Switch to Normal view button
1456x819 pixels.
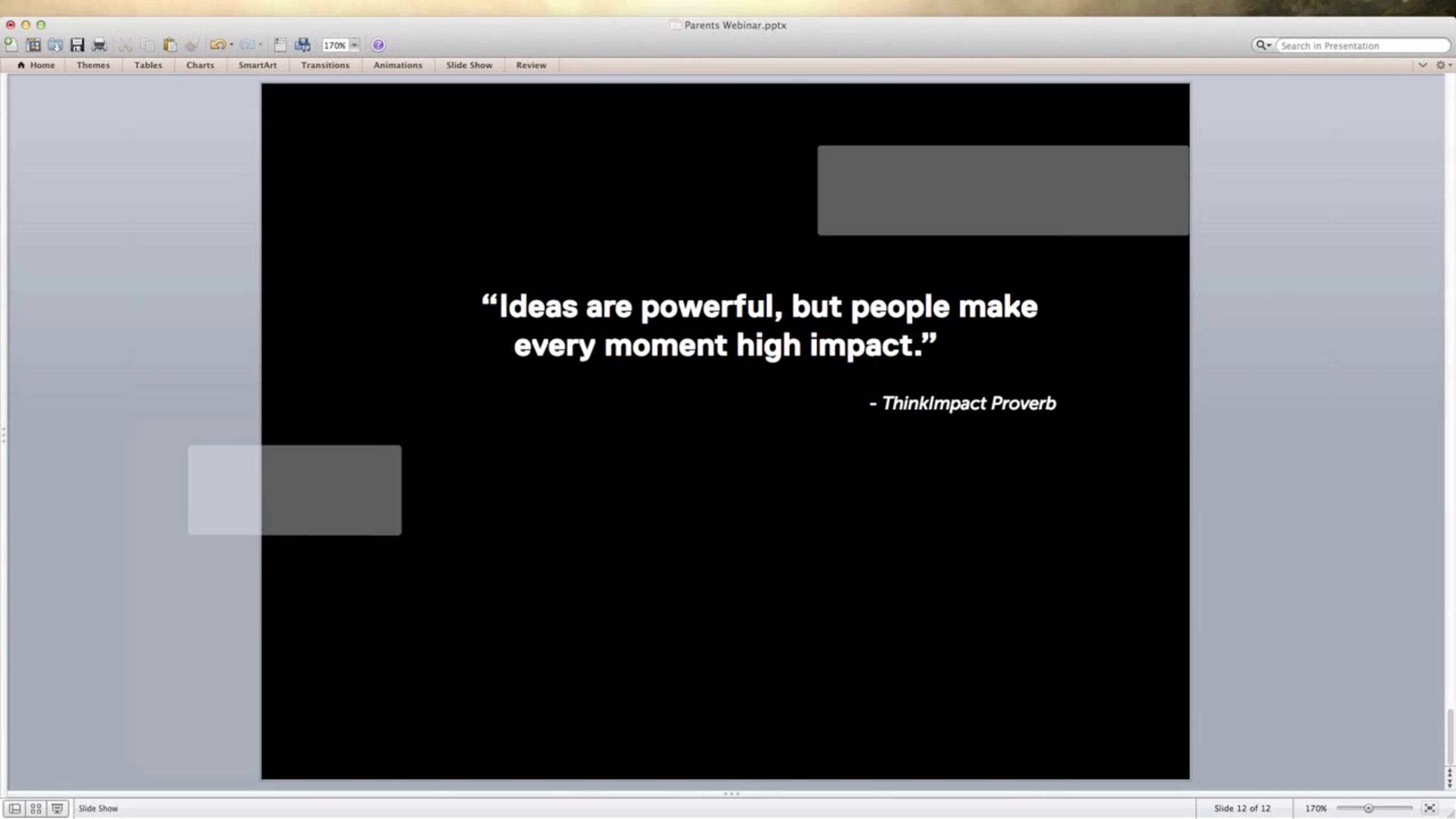click(x=15, y=808)
